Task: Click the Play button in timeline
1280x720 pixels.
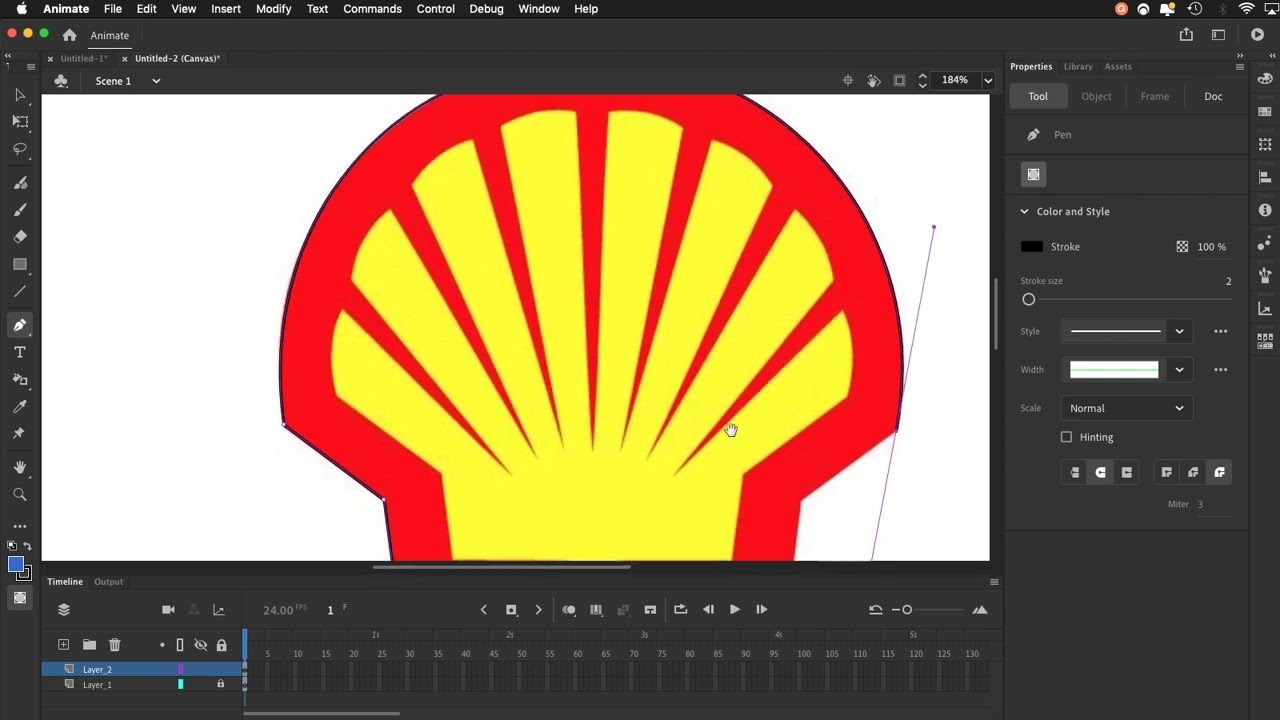Action: 734,609
